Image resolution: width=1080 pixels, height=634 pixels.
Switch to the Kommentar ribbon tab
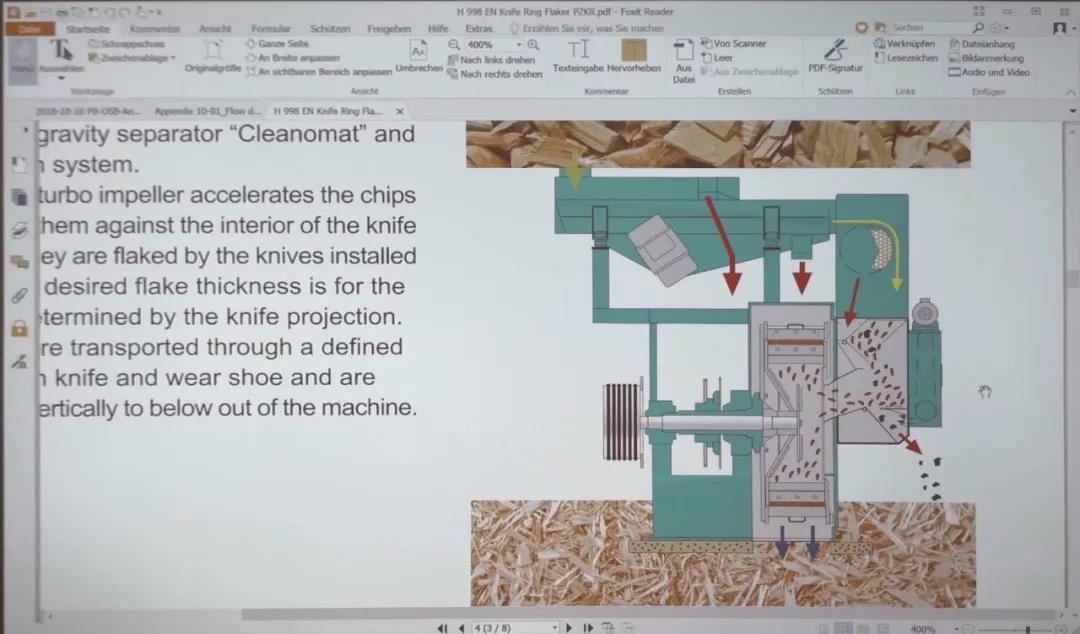[x=154, y=29]
